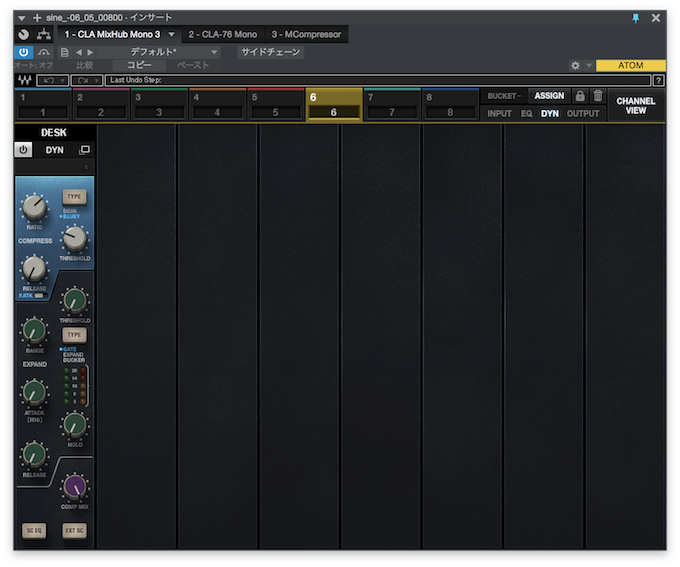The height and width of the screenshot is (567, 680).
Task: Switch to the 2 - CLA-76 Mono tab
Action: [222, 34]
